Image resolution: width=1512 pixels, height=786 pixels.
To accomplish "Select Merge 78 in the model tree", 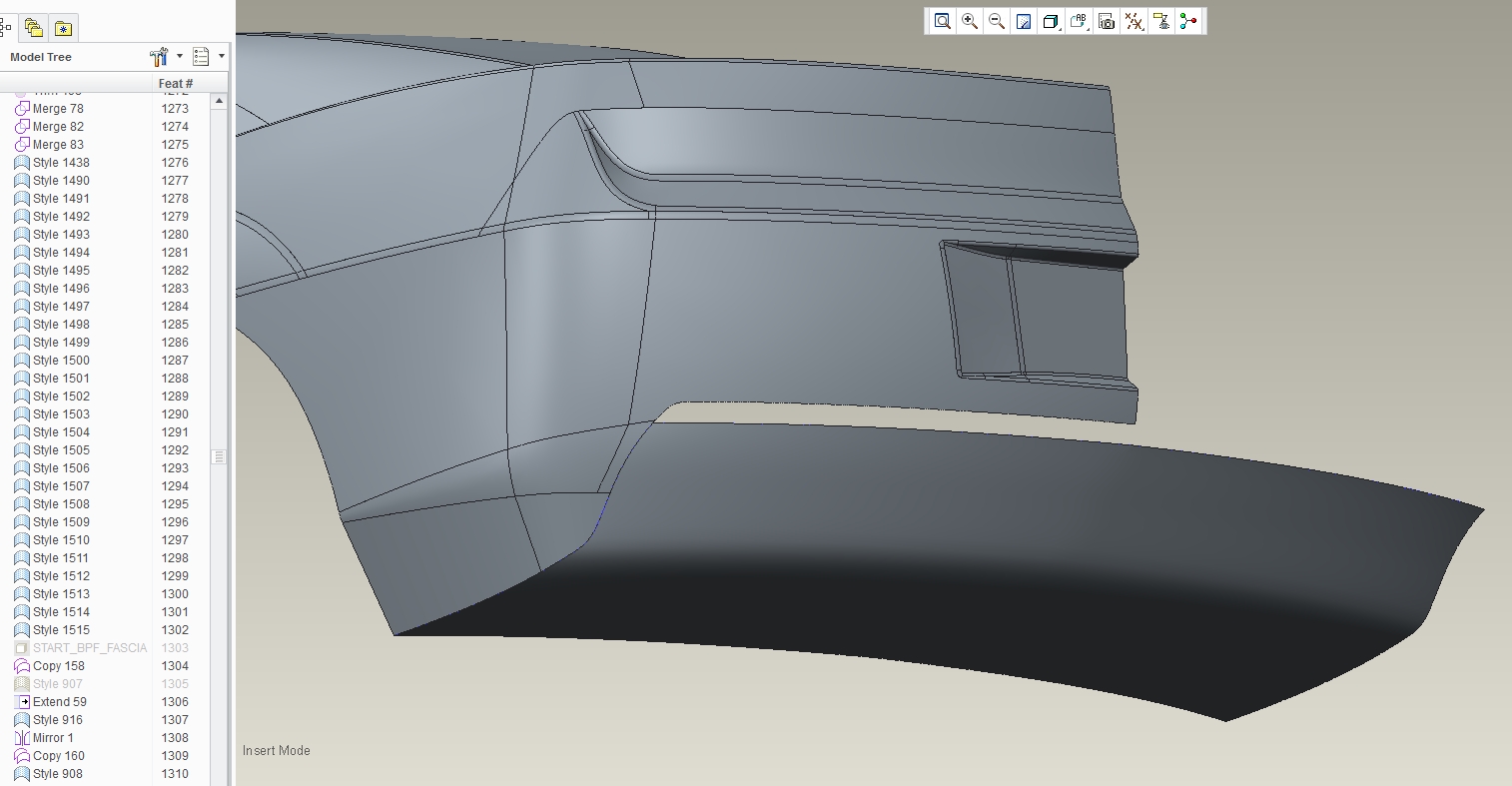I will pos(58,109).
